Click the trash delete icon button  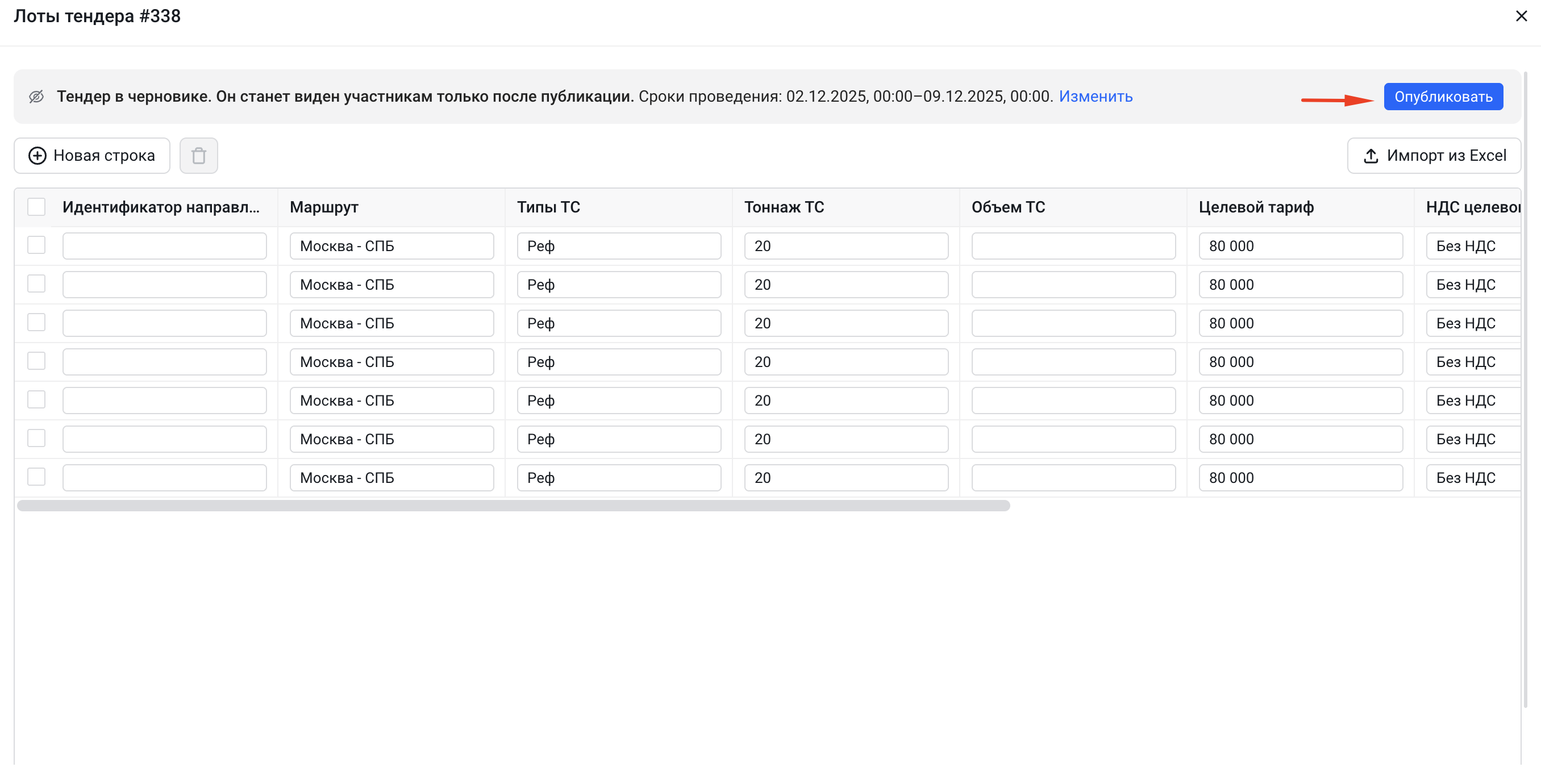[199, 156]
